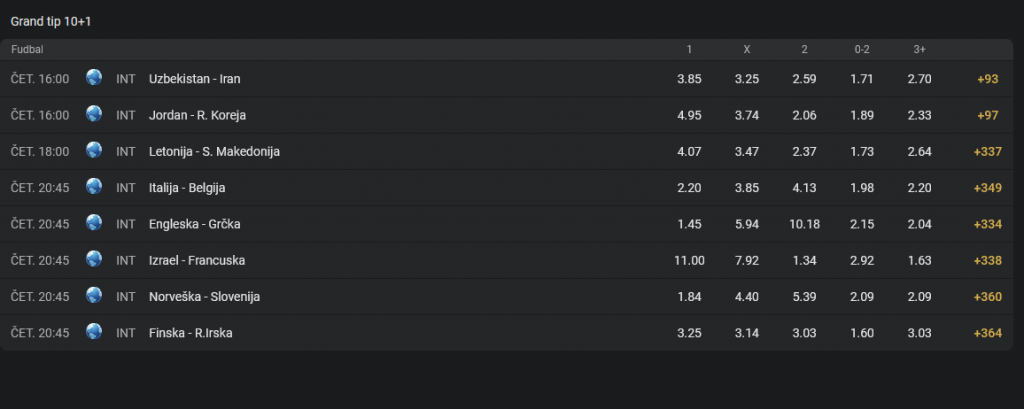Image resolution: width=1024 pixels, height=409 pixels.
Task: Click globe icon for Engleska - Grčka
Action: (x=94, y=223)
